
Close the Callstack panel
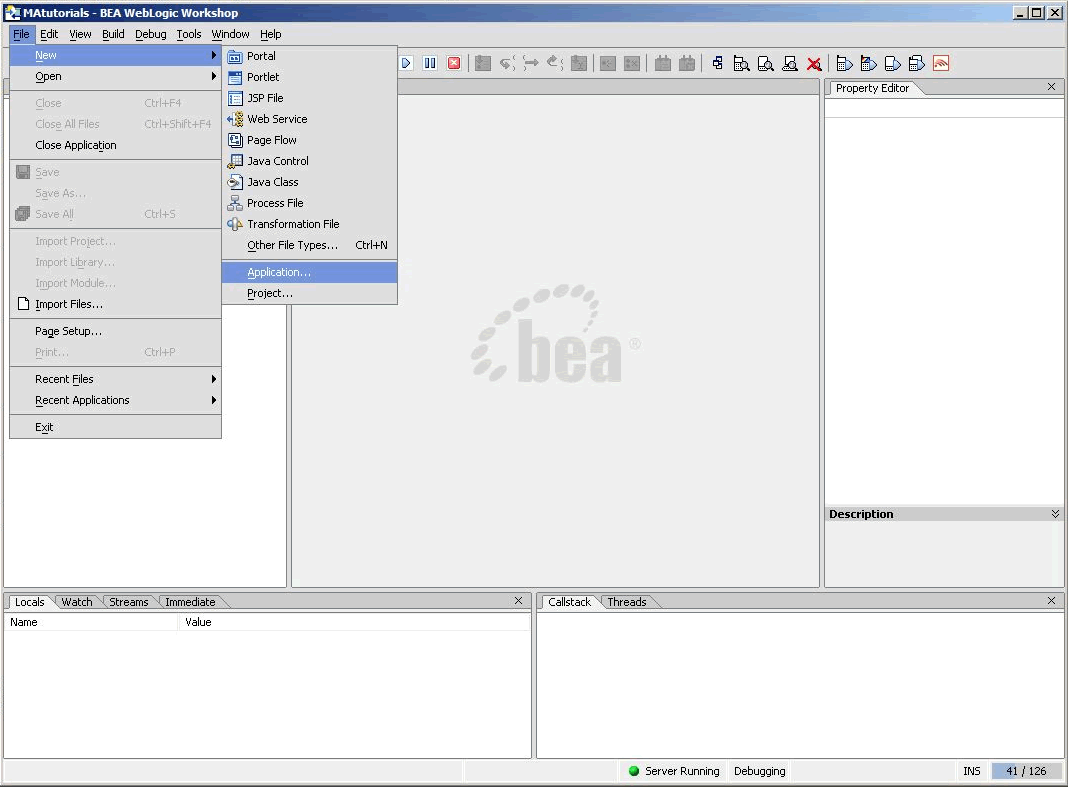pos(1051,600)
